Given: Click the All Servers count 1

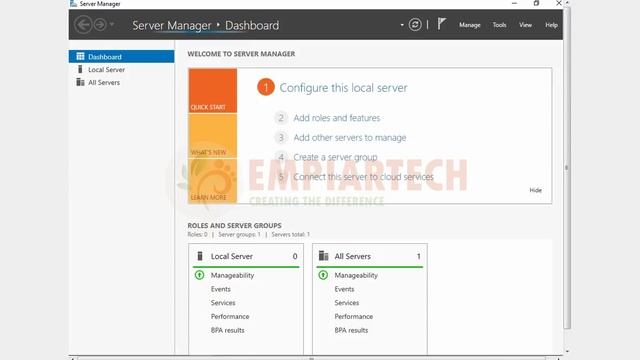Looking at the screenshot, I should click(x=418, y=256).
